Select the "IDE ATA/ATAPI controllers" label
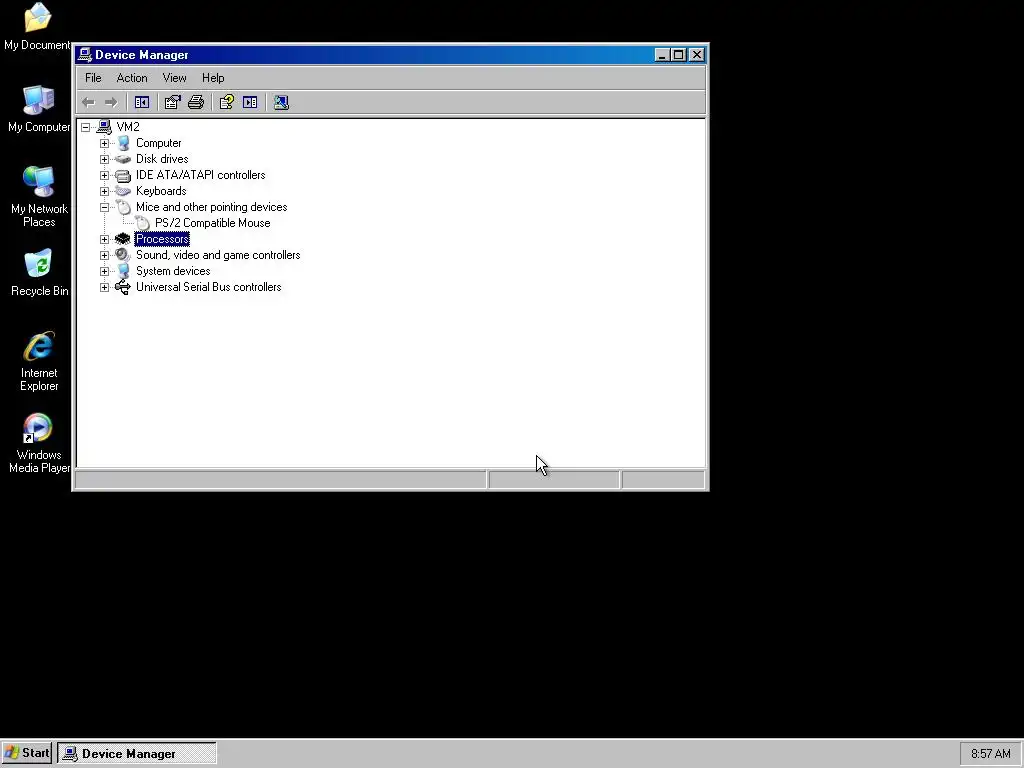1024x768 pixels. [200, 175]
